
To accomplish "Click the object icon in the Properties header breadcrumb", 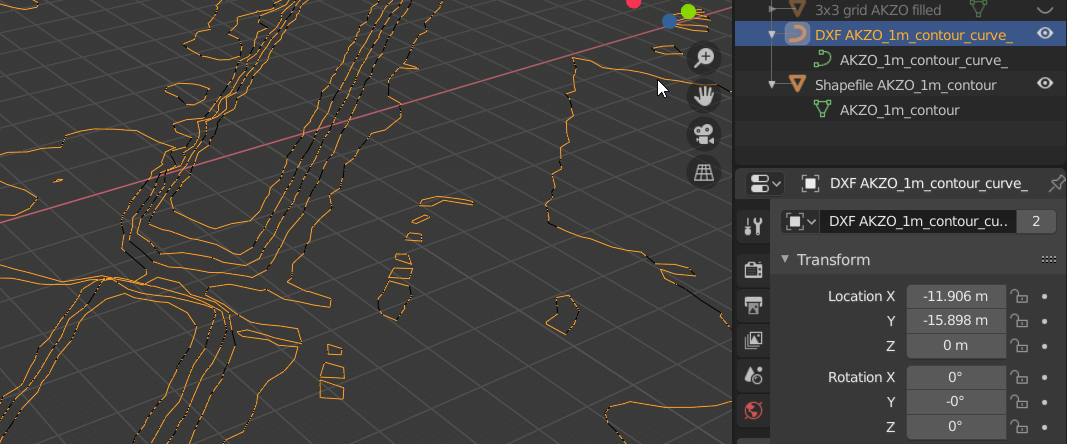I will click(810, 183).
